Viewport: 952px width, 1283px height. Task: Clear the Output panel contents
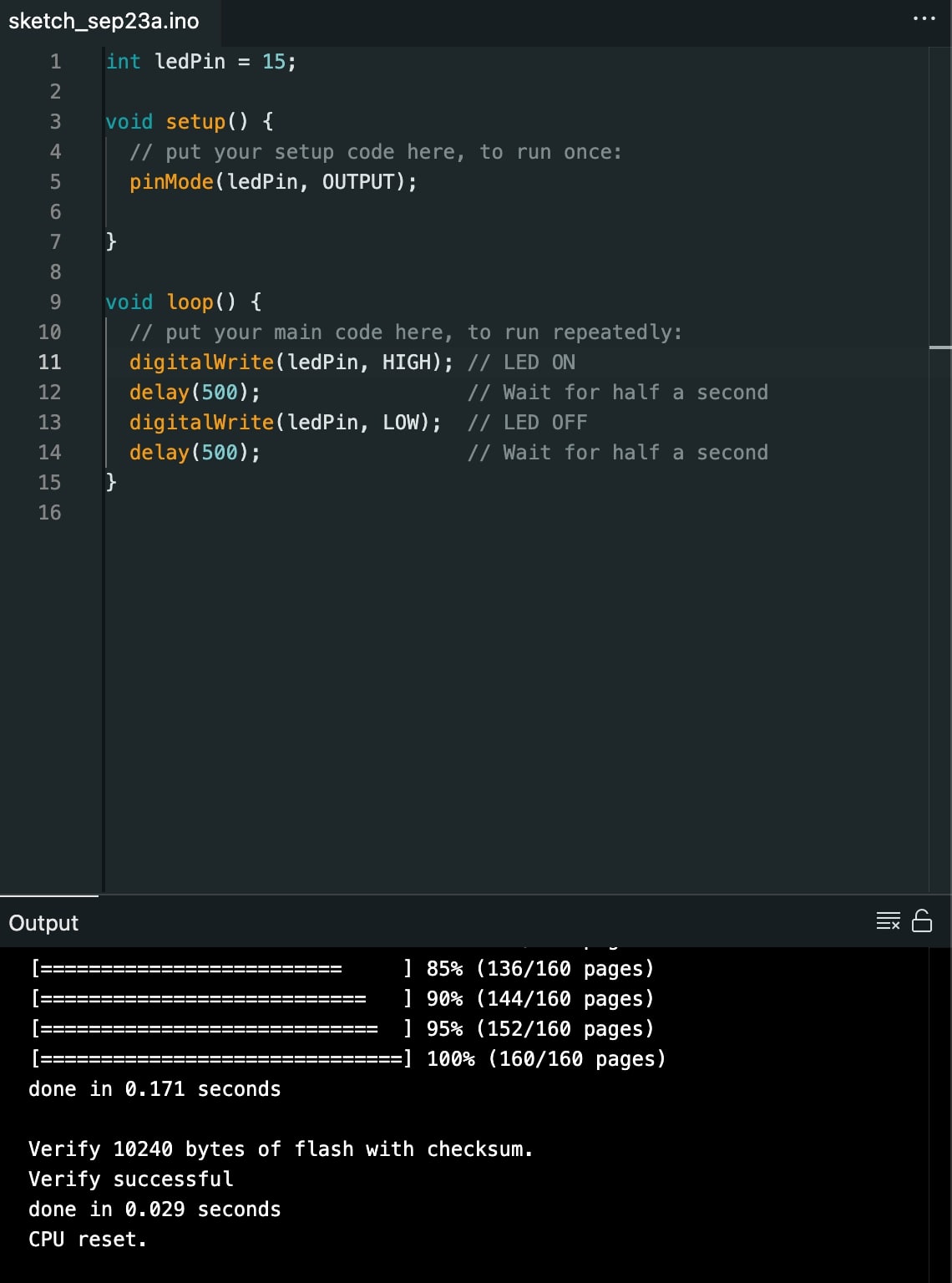tap(888, 921)
